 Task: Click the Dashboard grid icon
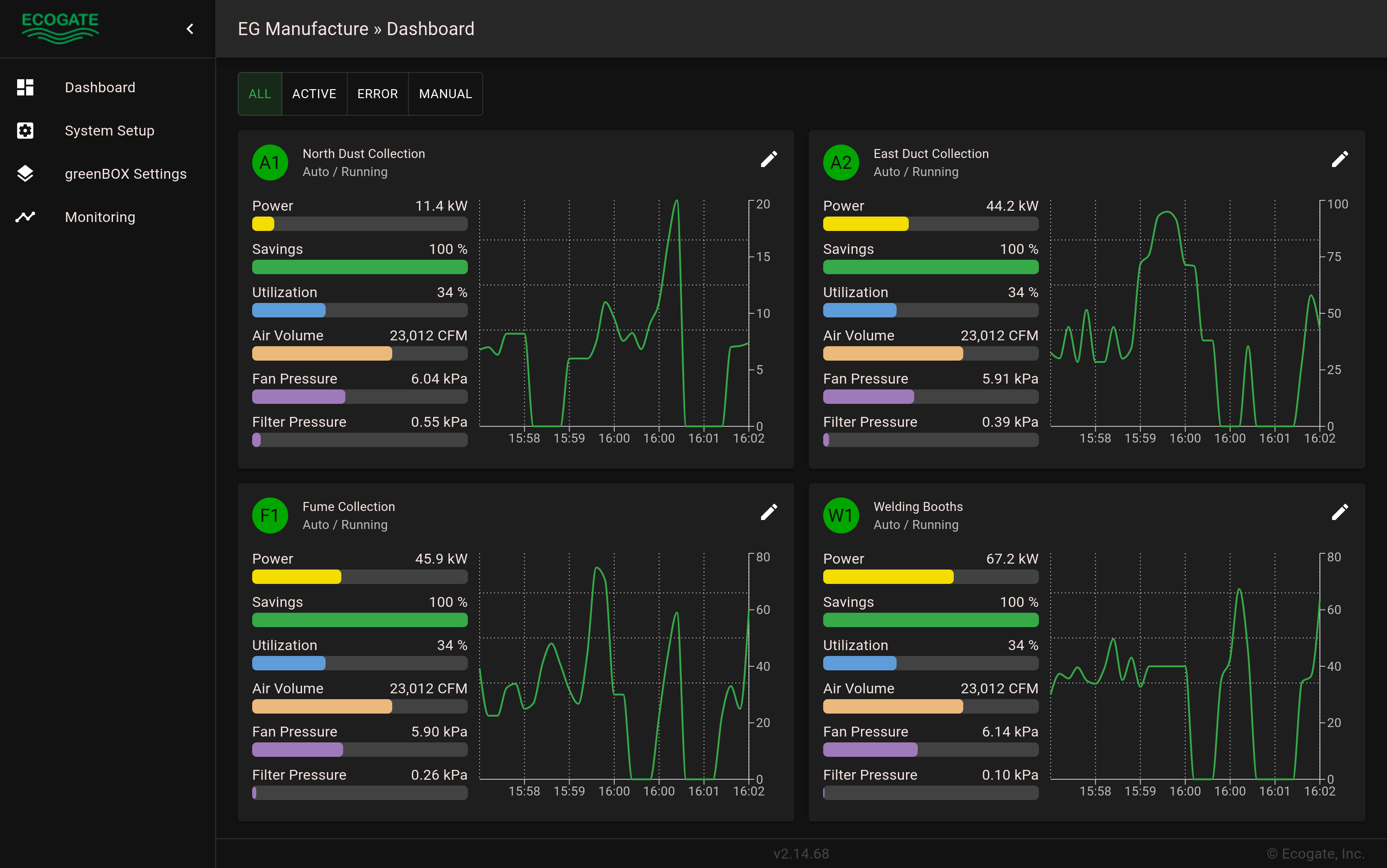pyautogui.click(x=25, y=87)
